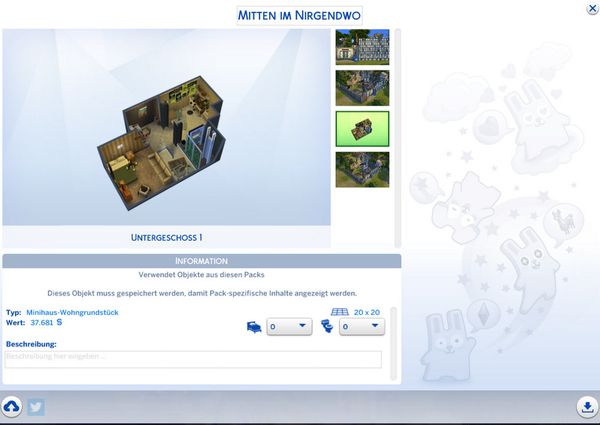Screen dimensions: 600x425
Task: Open the bedrooms count dropdown
Action: coord(290,326)
